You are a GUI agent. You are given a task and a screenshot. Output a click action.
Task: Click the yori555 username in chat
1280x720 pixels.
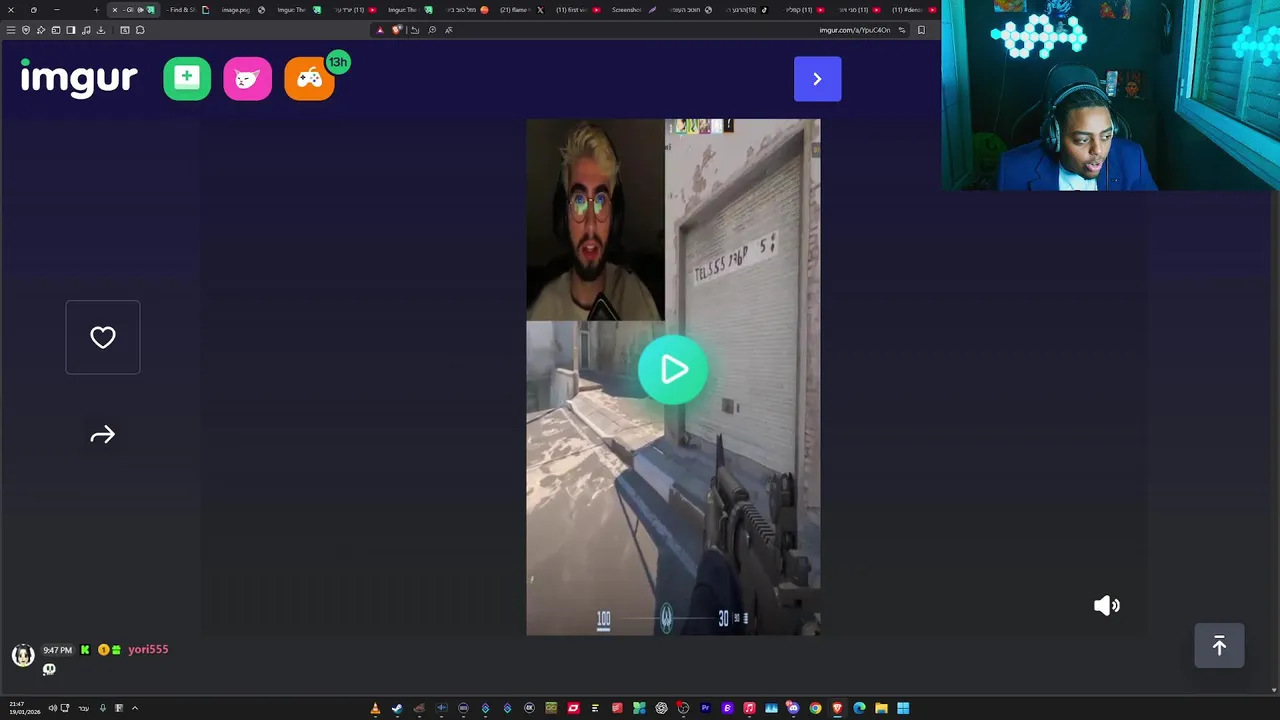[x=148, y=650]
